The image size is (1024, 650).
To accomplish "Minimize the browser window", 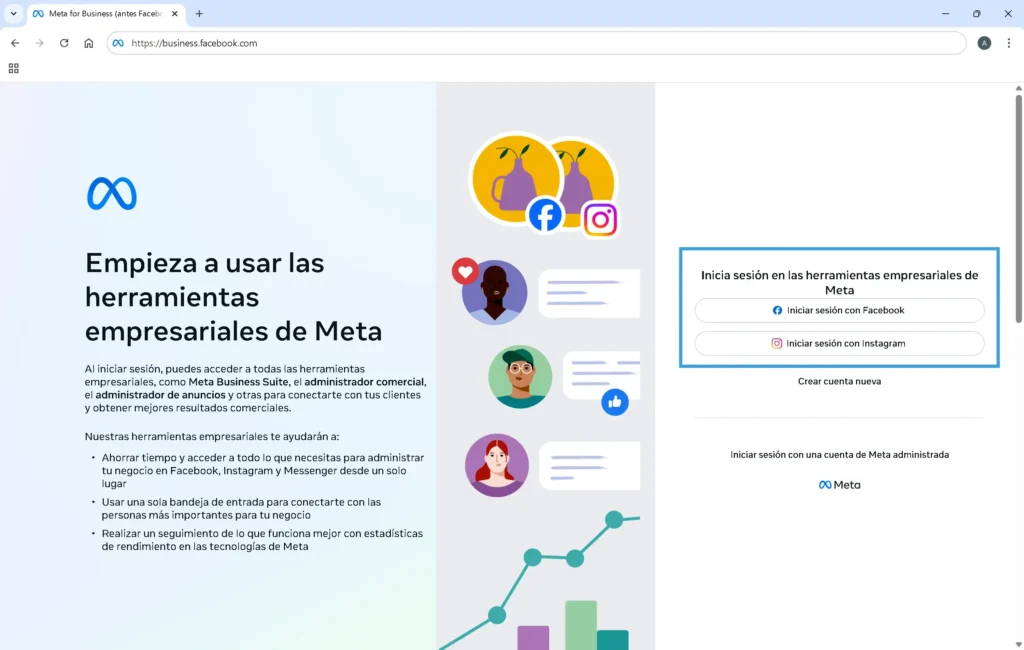I will coord(946,13).
